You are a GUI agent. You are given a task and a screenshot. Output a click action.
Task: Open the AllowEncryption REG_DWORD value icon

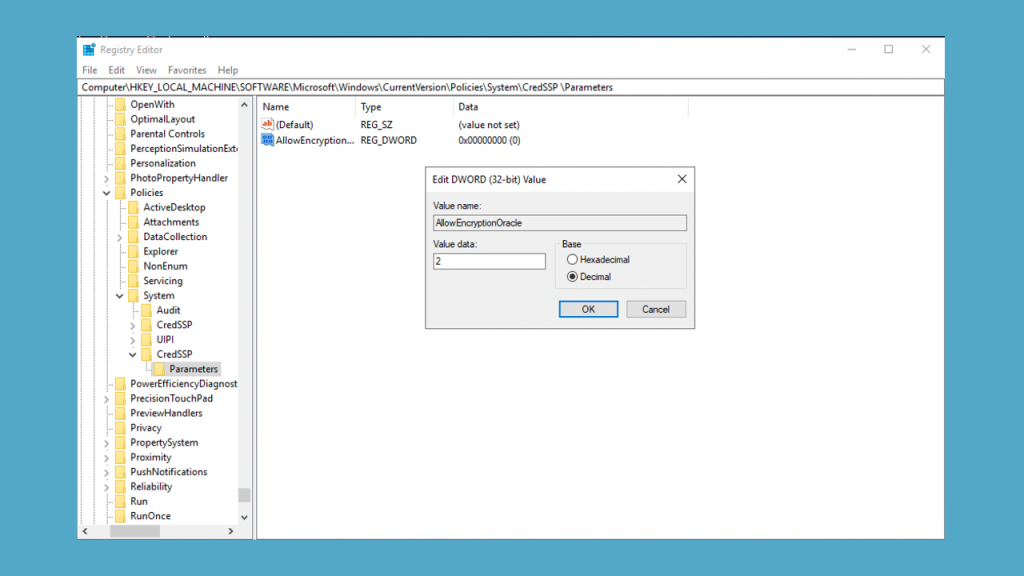coord(267,140)
